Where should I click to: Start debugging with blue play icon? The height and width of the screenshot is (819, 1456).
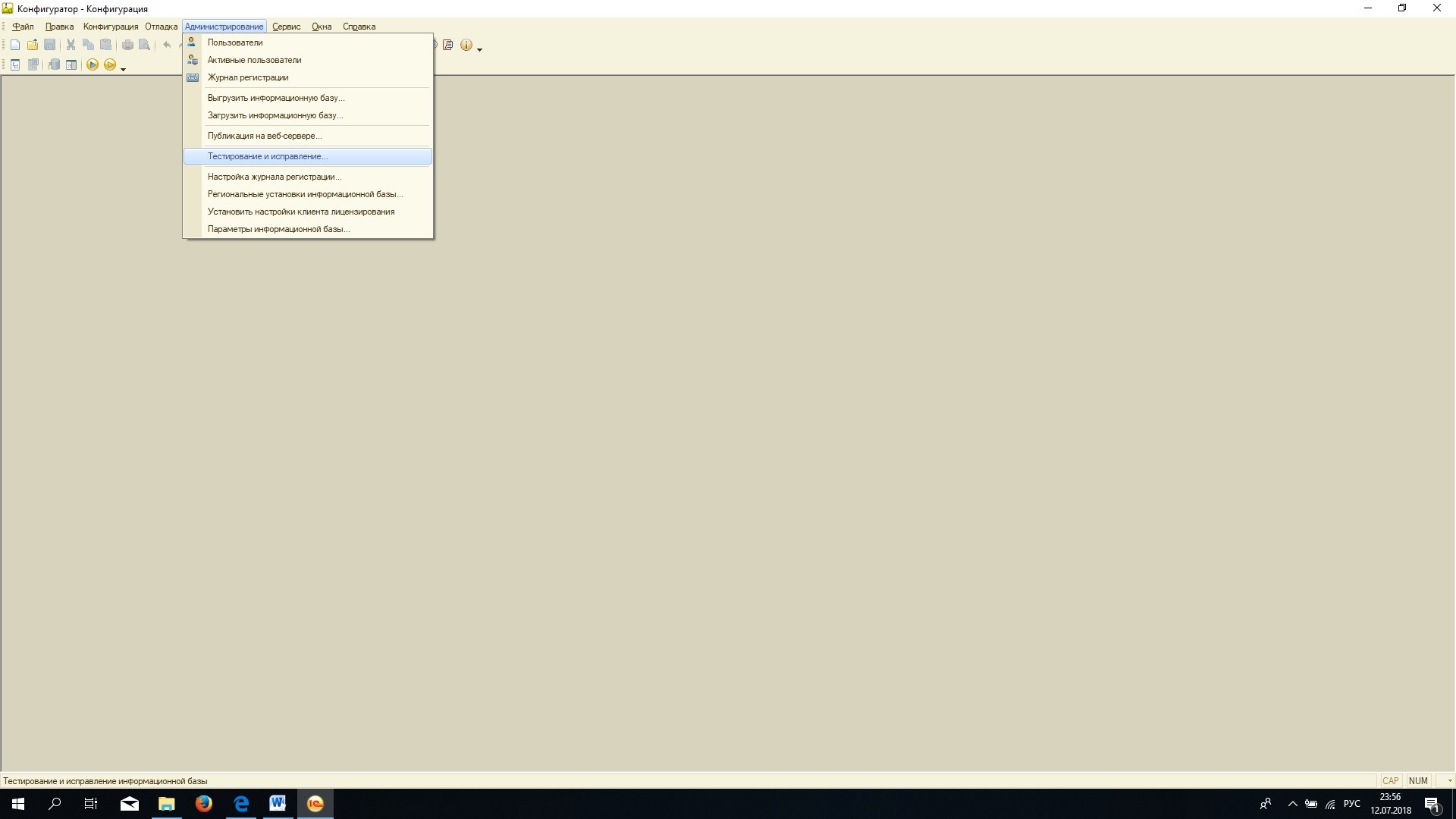[92, 65]
